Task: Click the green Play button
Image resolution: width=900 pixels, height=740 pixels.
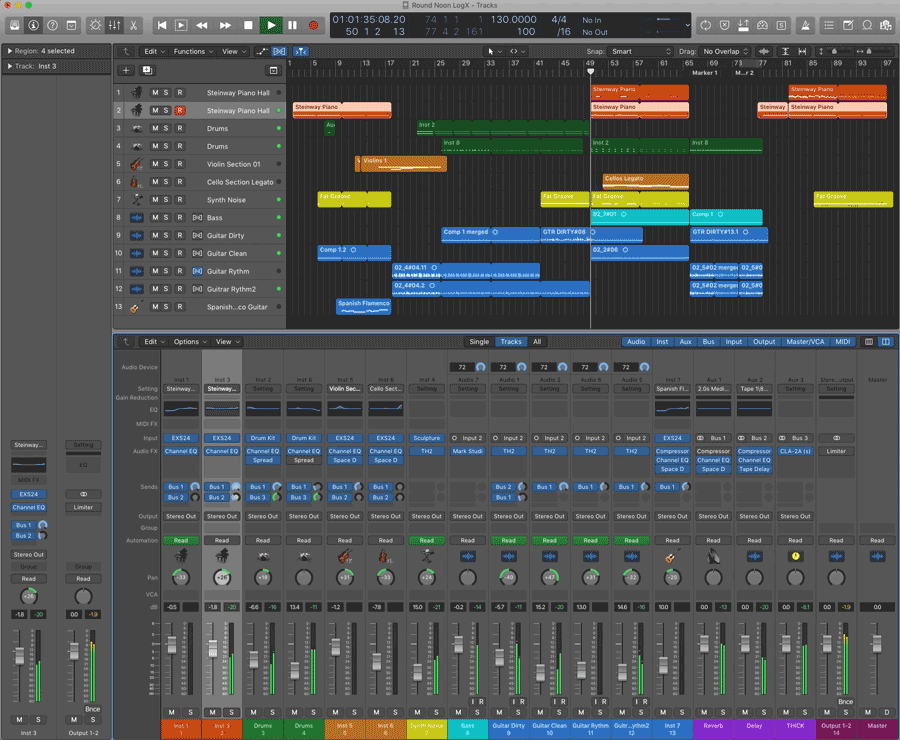Action: 271,25
